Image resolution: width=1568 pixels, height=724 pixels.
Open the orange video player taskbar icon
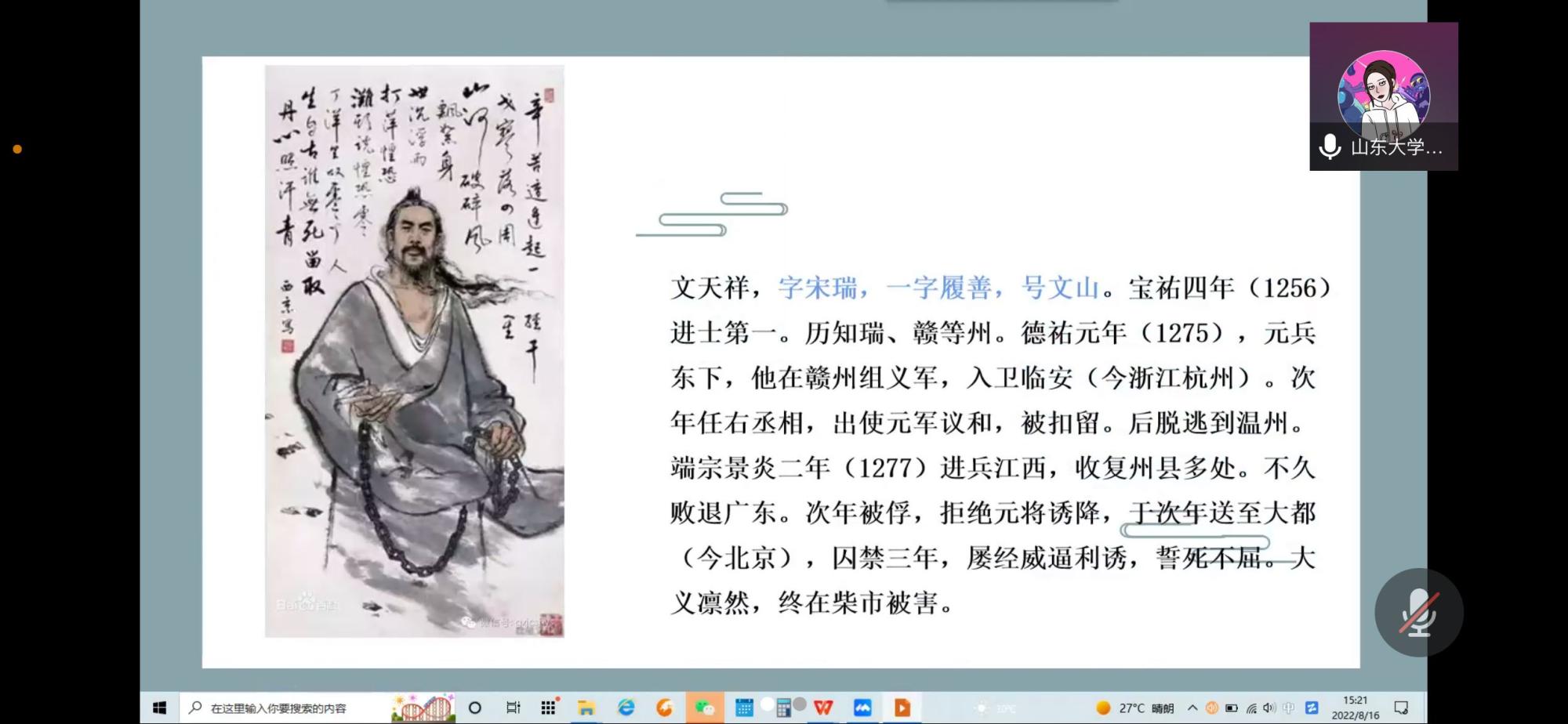click(x=902, y=708)
